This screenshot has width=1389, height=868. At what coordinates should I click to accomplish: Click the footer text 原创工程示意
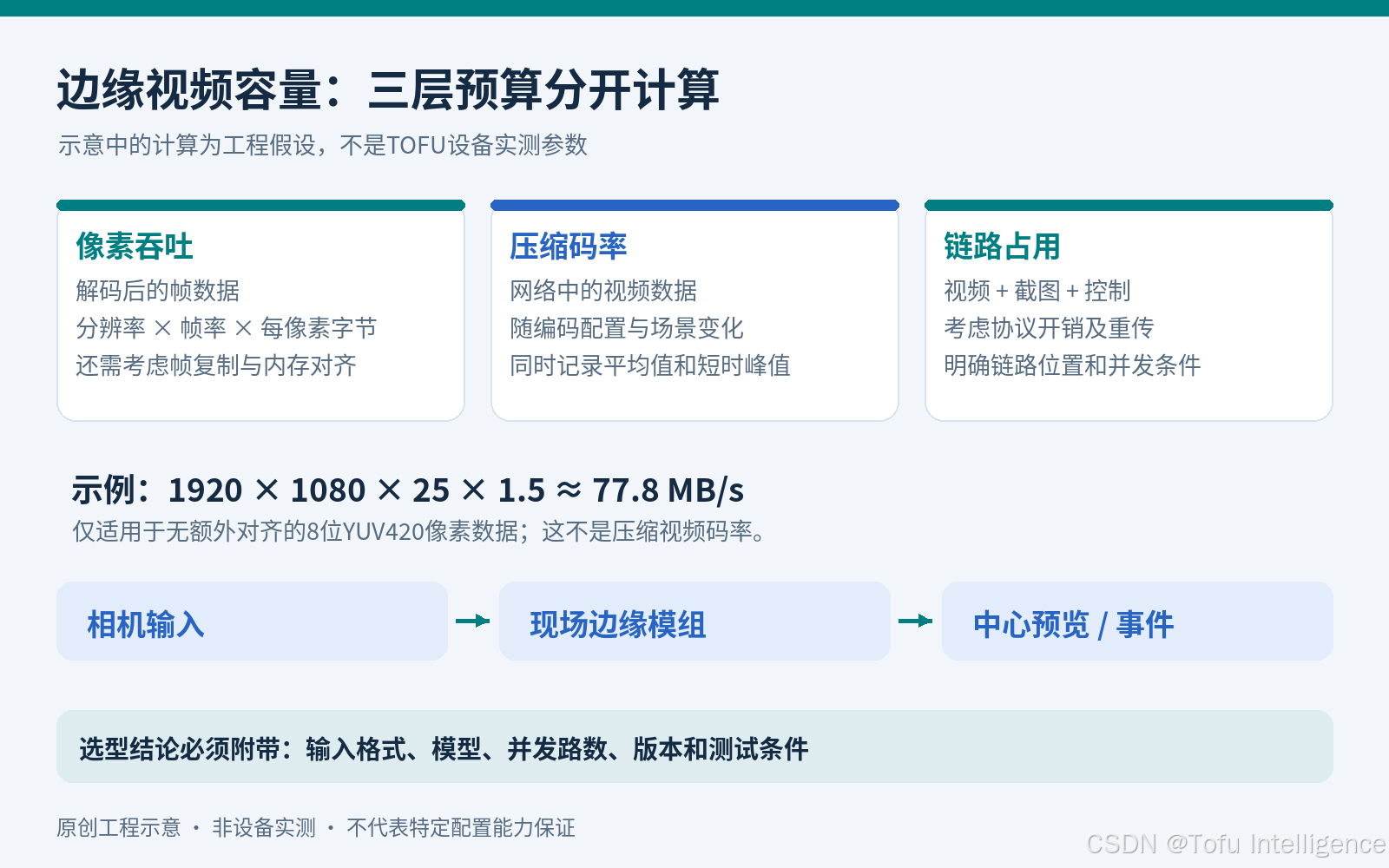[x=119, y=828]
